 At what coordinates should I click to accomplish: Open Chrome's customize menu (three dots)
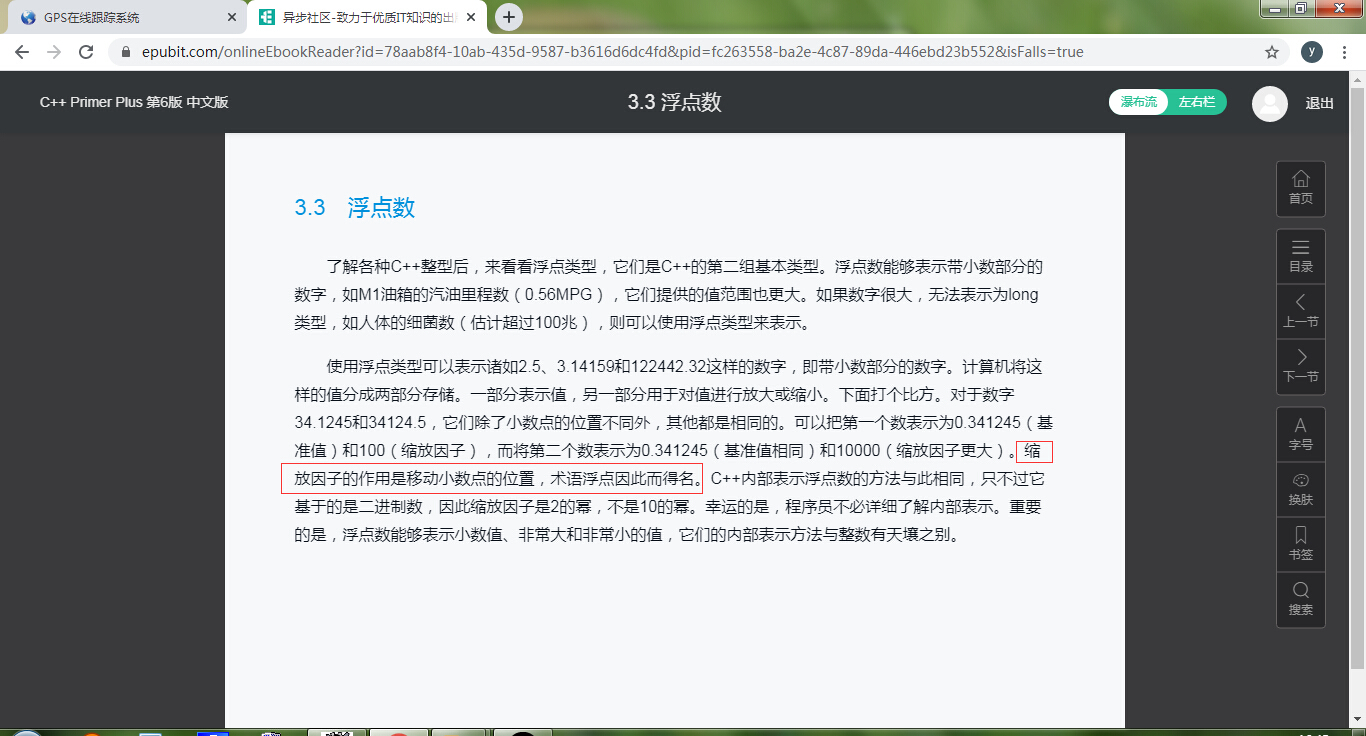point(1345,52)
